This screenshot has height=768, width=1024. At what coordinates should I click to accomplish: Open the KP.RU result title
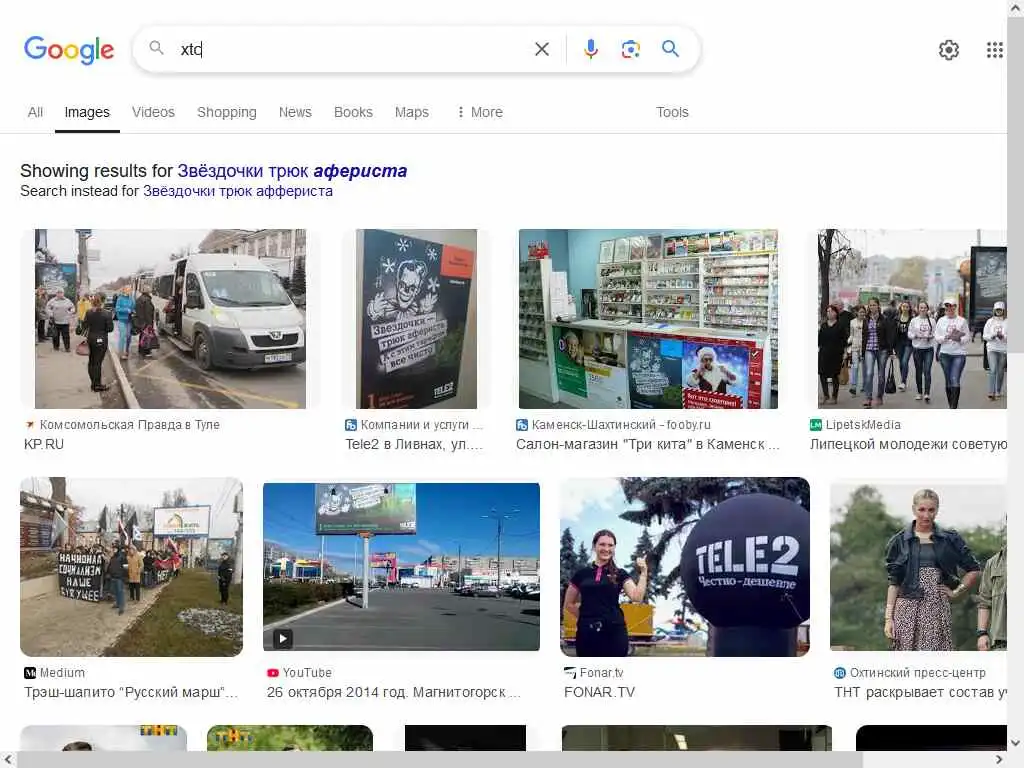(44, 444)
